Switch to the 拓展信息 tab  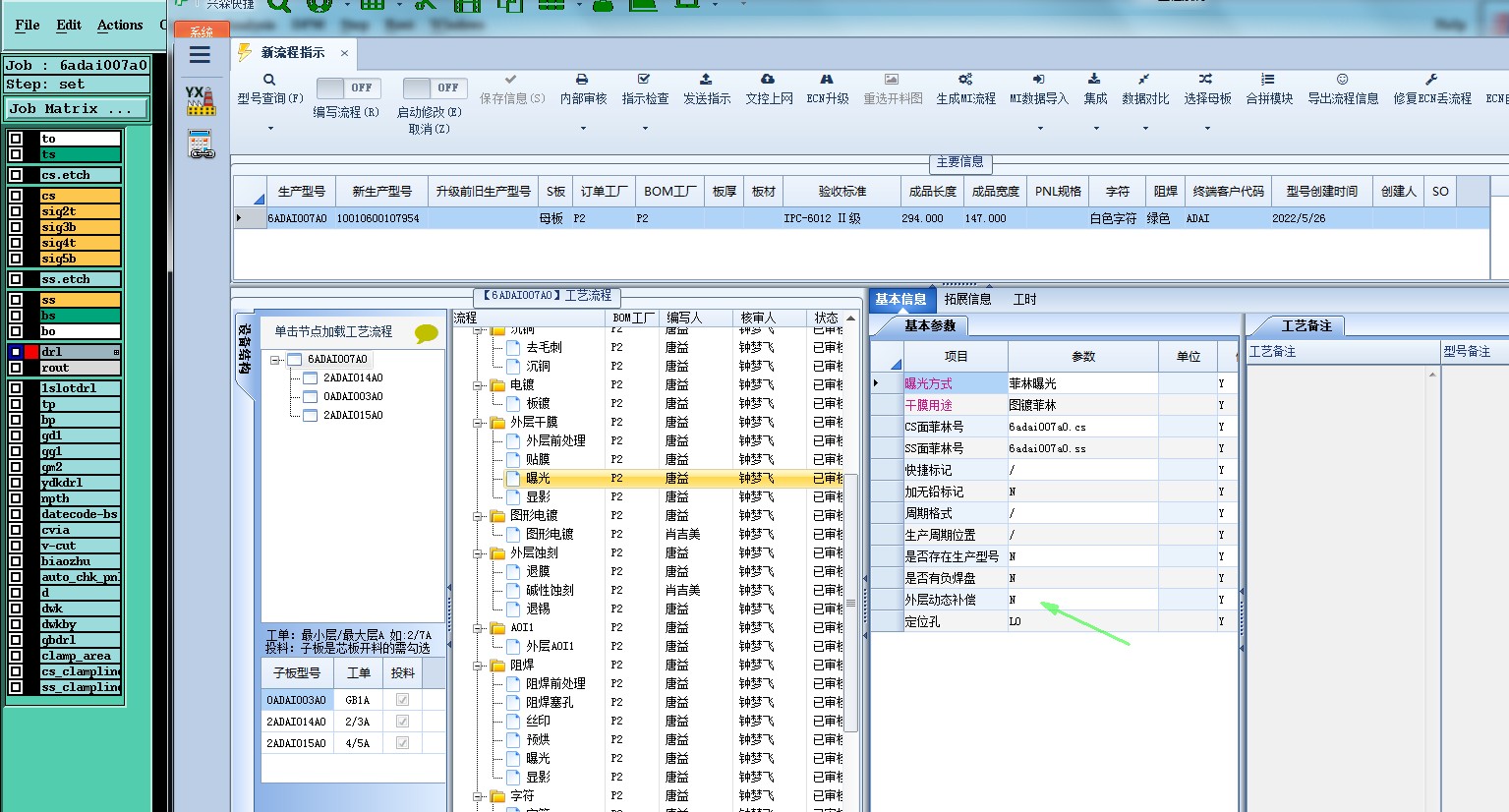click(967, 299)
